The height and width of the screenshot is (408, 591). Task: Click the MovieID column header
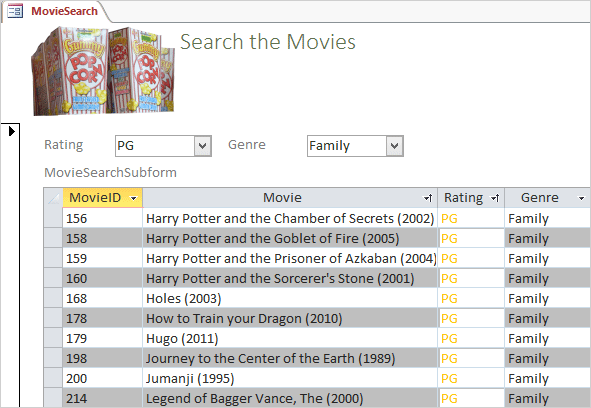click(103, 198)
